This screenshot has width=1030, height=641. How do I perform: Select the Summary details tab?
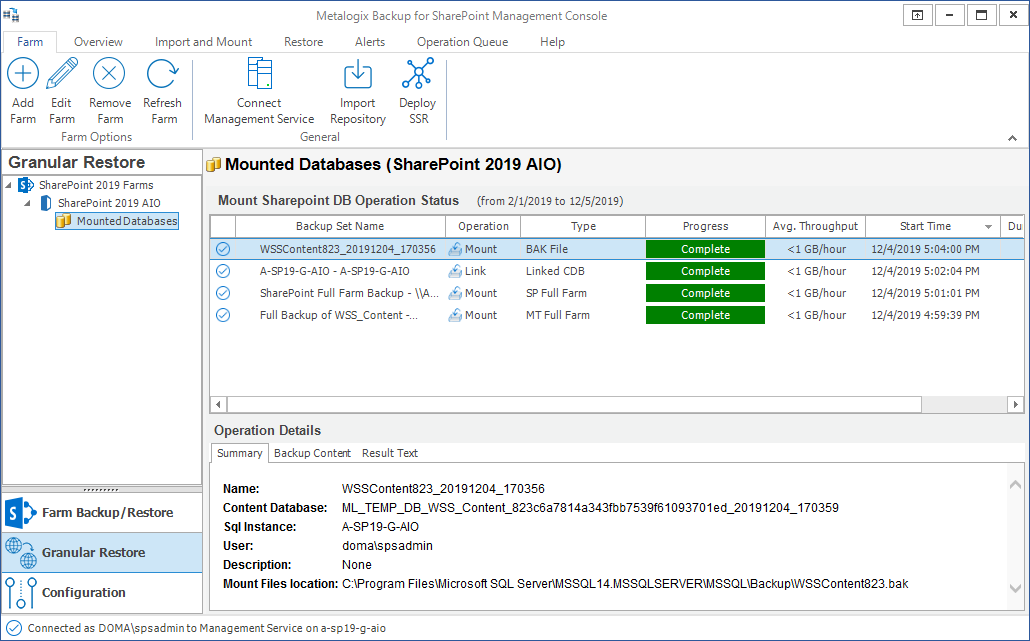pyautogui.click(x=240, y=453)
